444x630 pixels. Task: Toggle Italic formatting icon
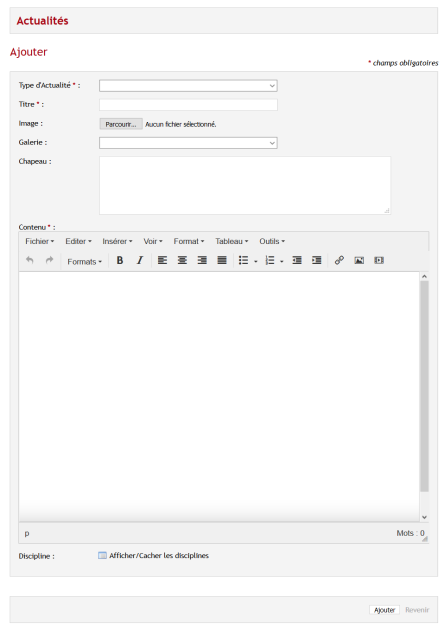139,260
